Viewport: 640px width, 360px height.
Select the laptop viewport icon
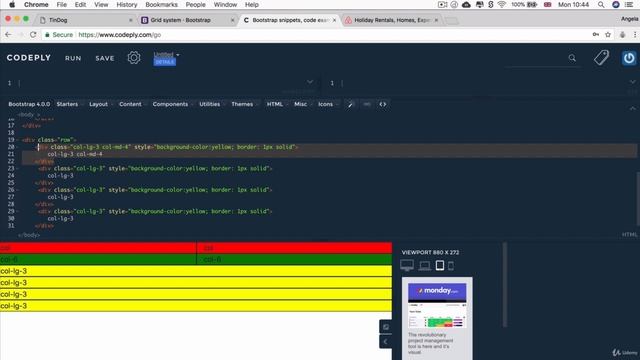click(424, 266)
